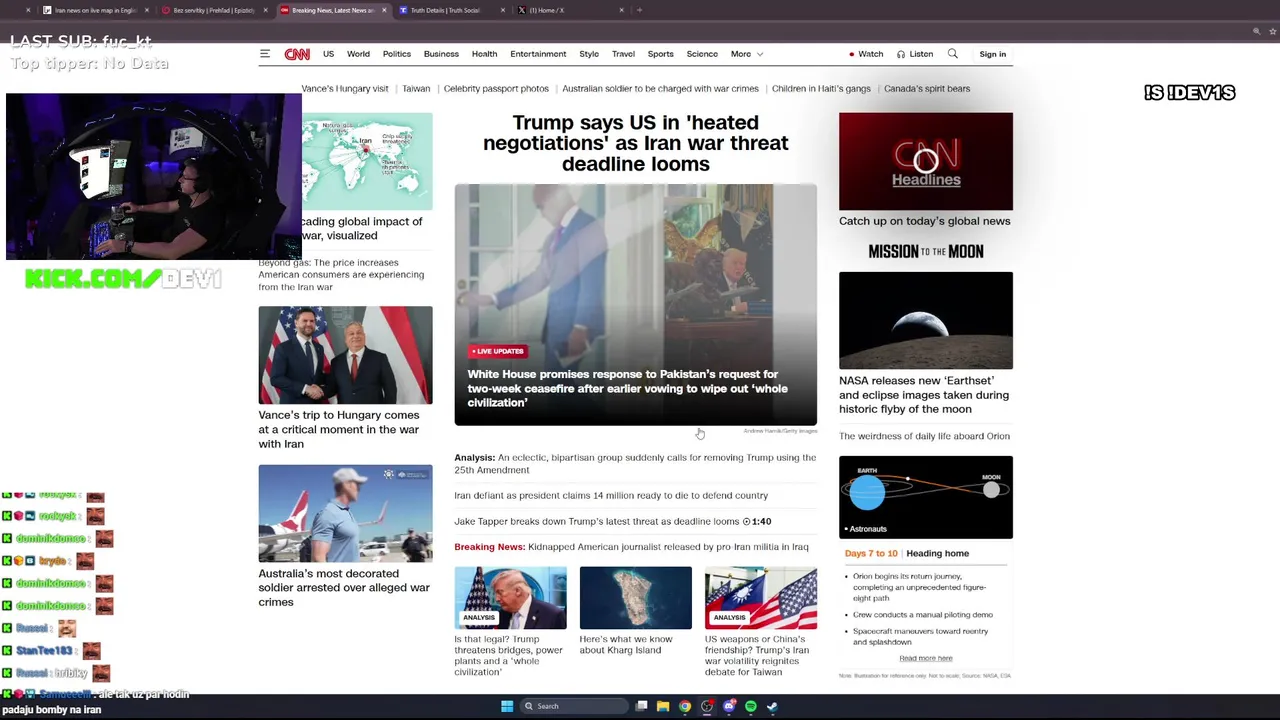Screen dimensions: 1280x720
Task: Open the US section
Action: (x=328, y=54)
